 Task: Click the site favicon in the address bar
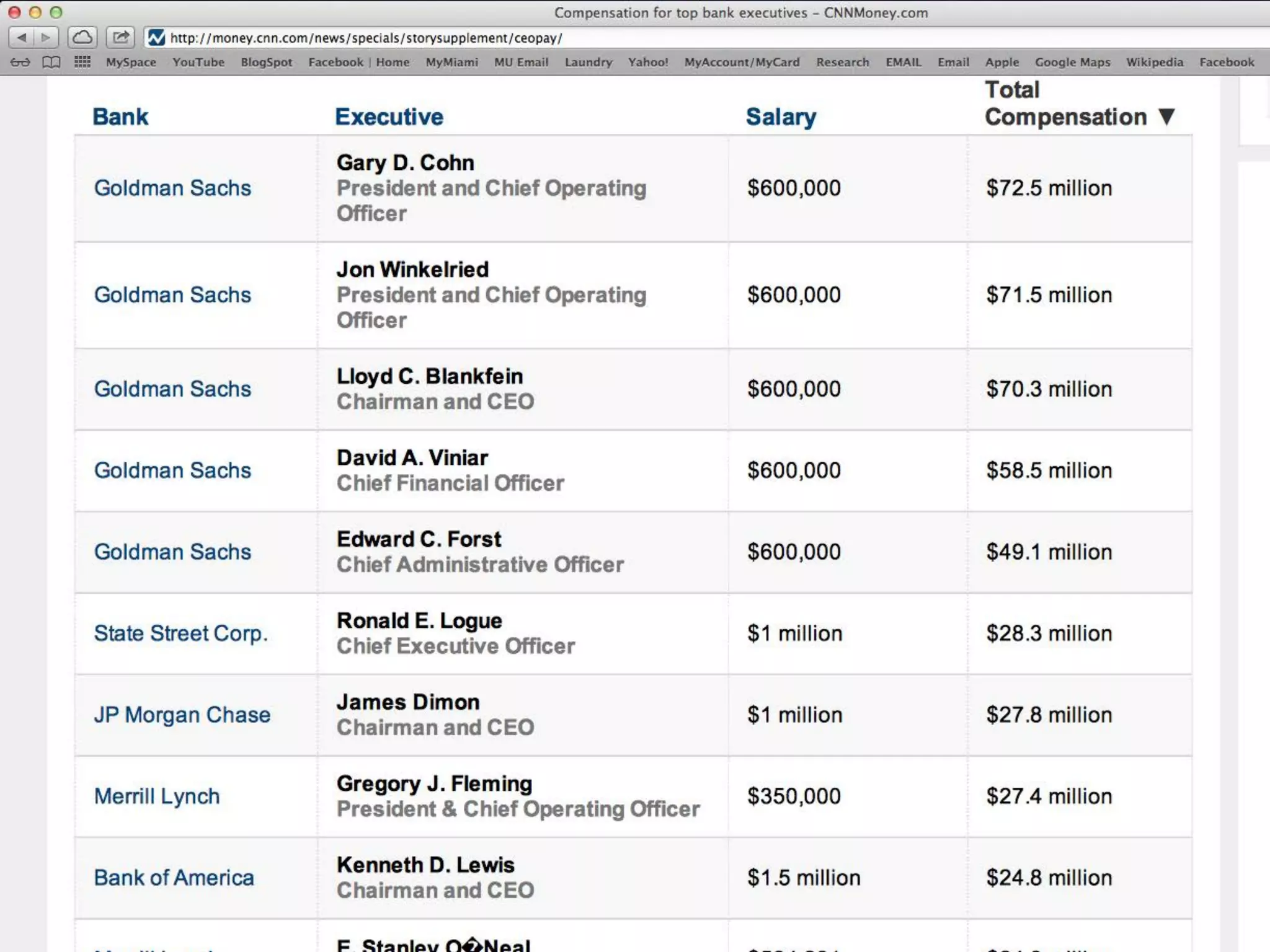(x=156, y=38)
